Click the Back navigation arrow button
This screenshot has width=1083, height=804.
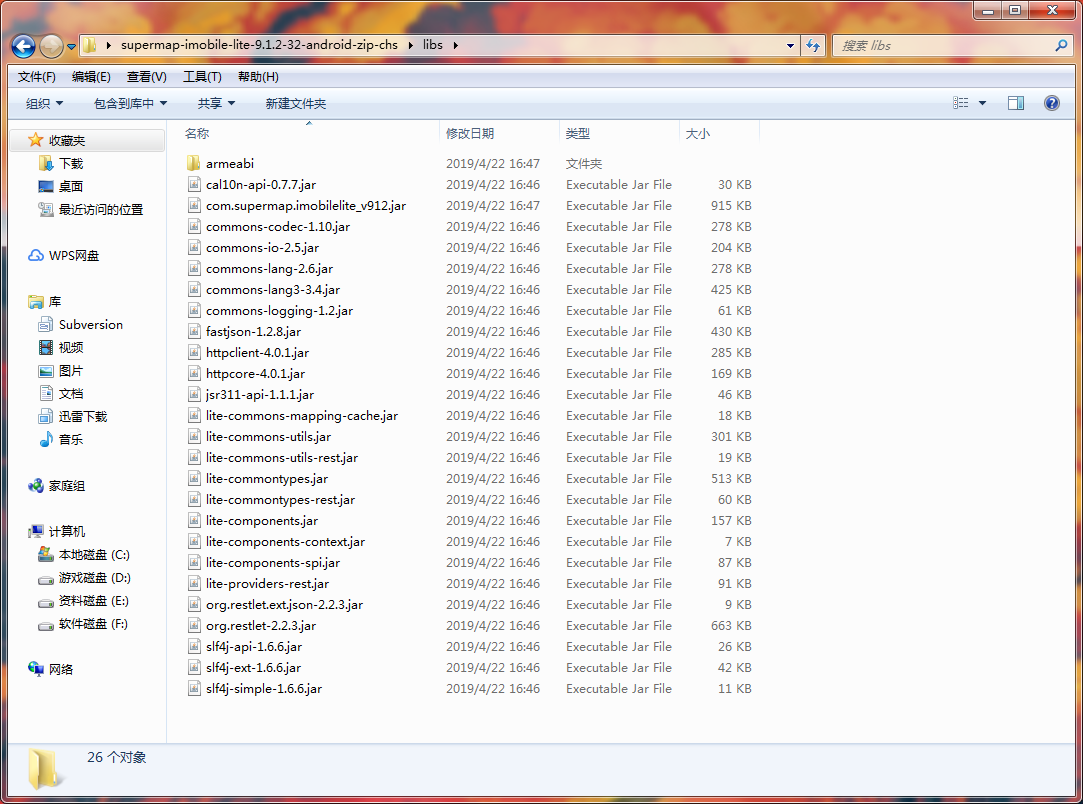23,46
